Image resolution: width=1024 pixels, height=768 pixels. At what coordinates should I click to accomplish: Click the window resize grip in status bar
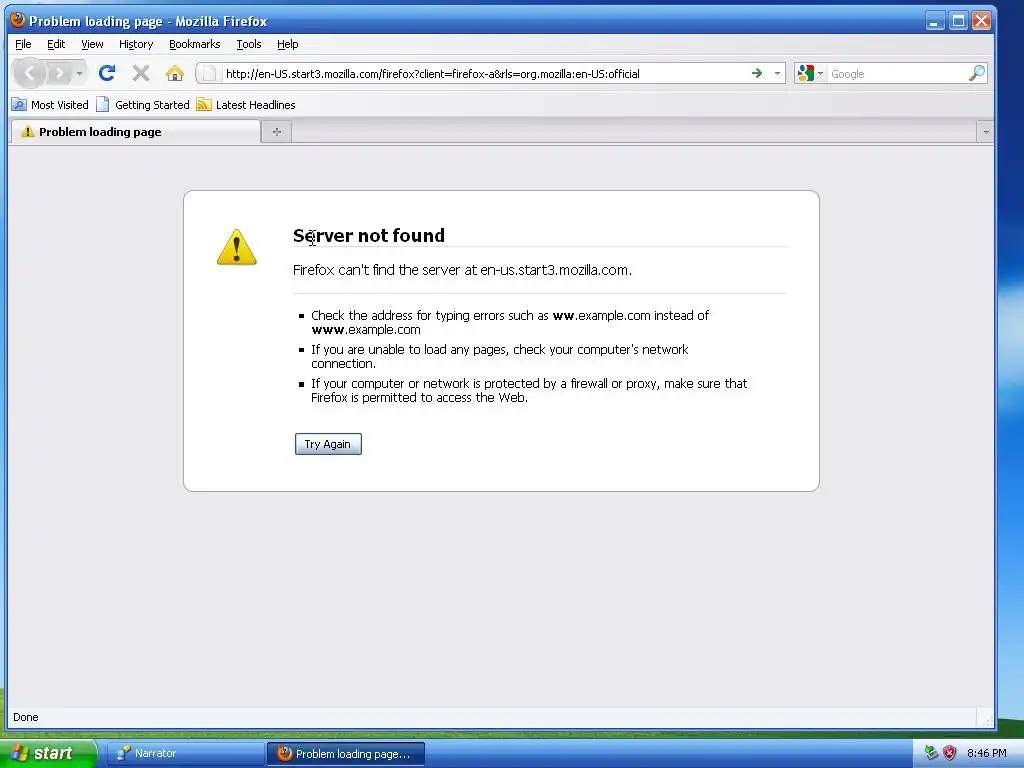point(987,719)
